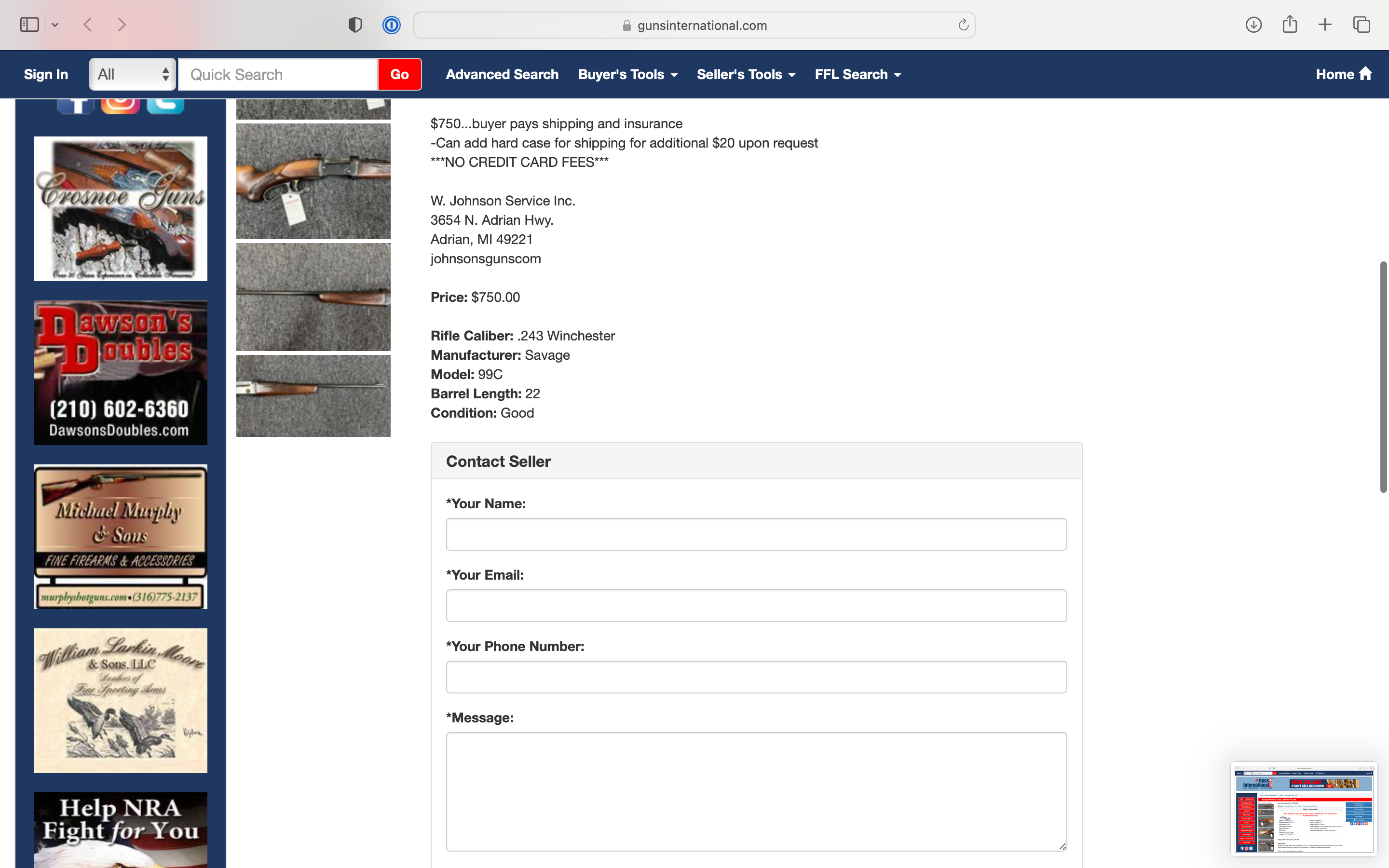1389x868 pixels.
Task: Open the Help NRA Fight for You ad
Action: click(121, 830)
